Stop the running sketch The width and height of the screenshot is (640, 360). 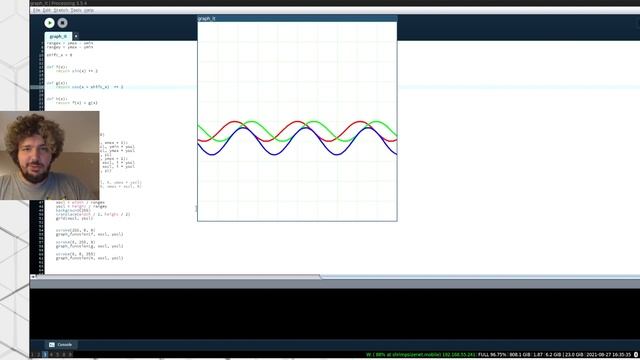(62, 23)
